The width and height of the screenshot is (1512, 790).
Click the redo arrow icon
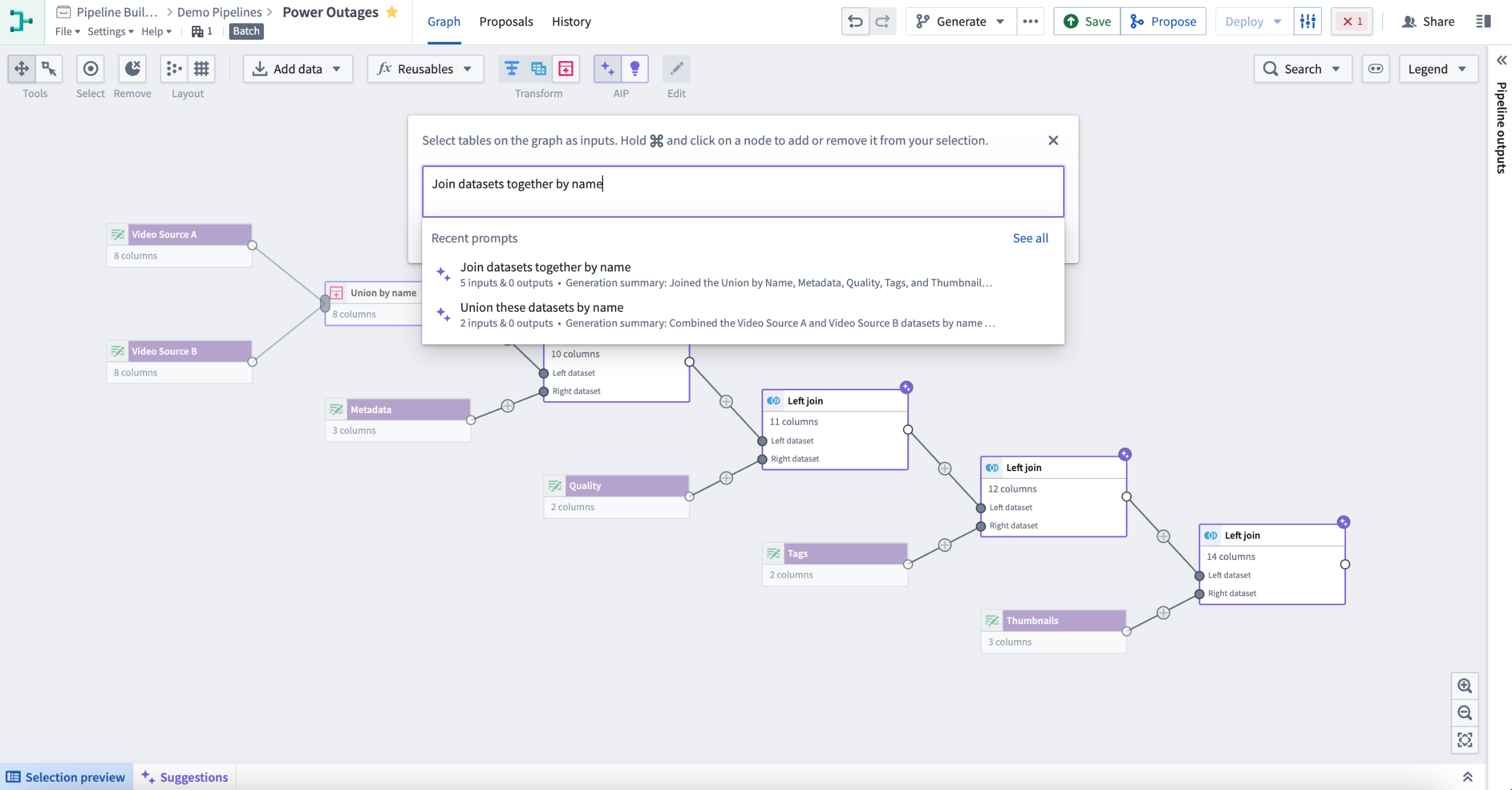point(882,22)
